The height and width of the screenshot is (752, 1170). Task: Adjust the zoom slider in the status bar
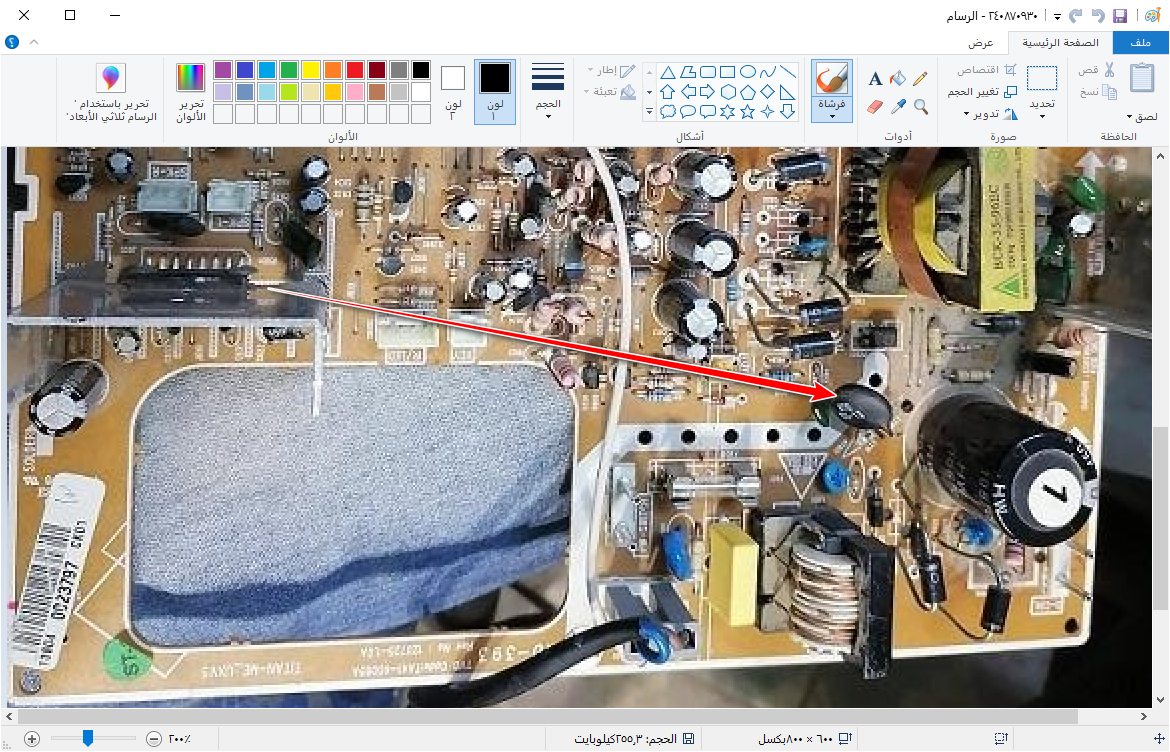pos(87,739)
